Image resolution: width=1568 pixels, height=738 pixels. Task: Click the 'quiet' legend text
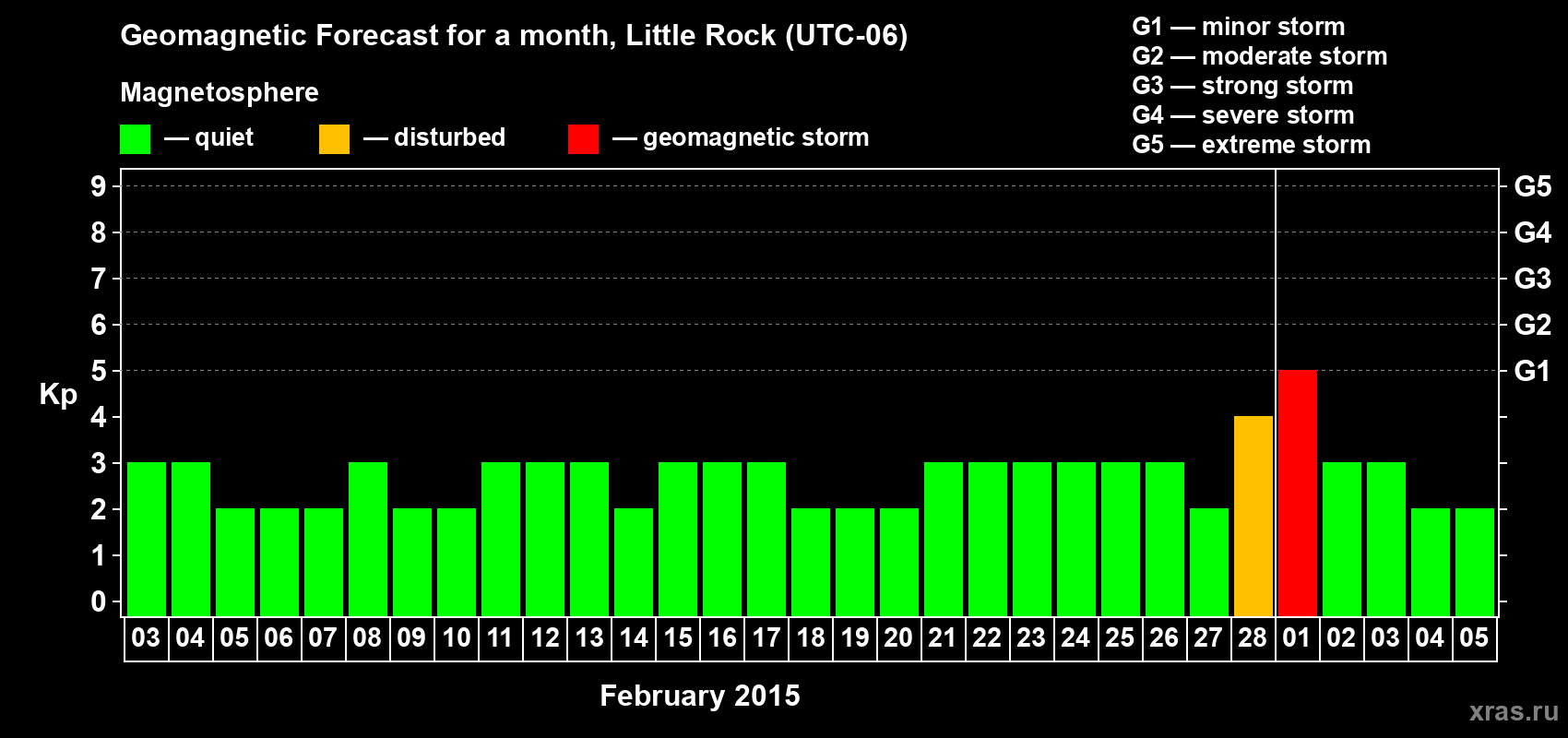[x=224, y=138]
